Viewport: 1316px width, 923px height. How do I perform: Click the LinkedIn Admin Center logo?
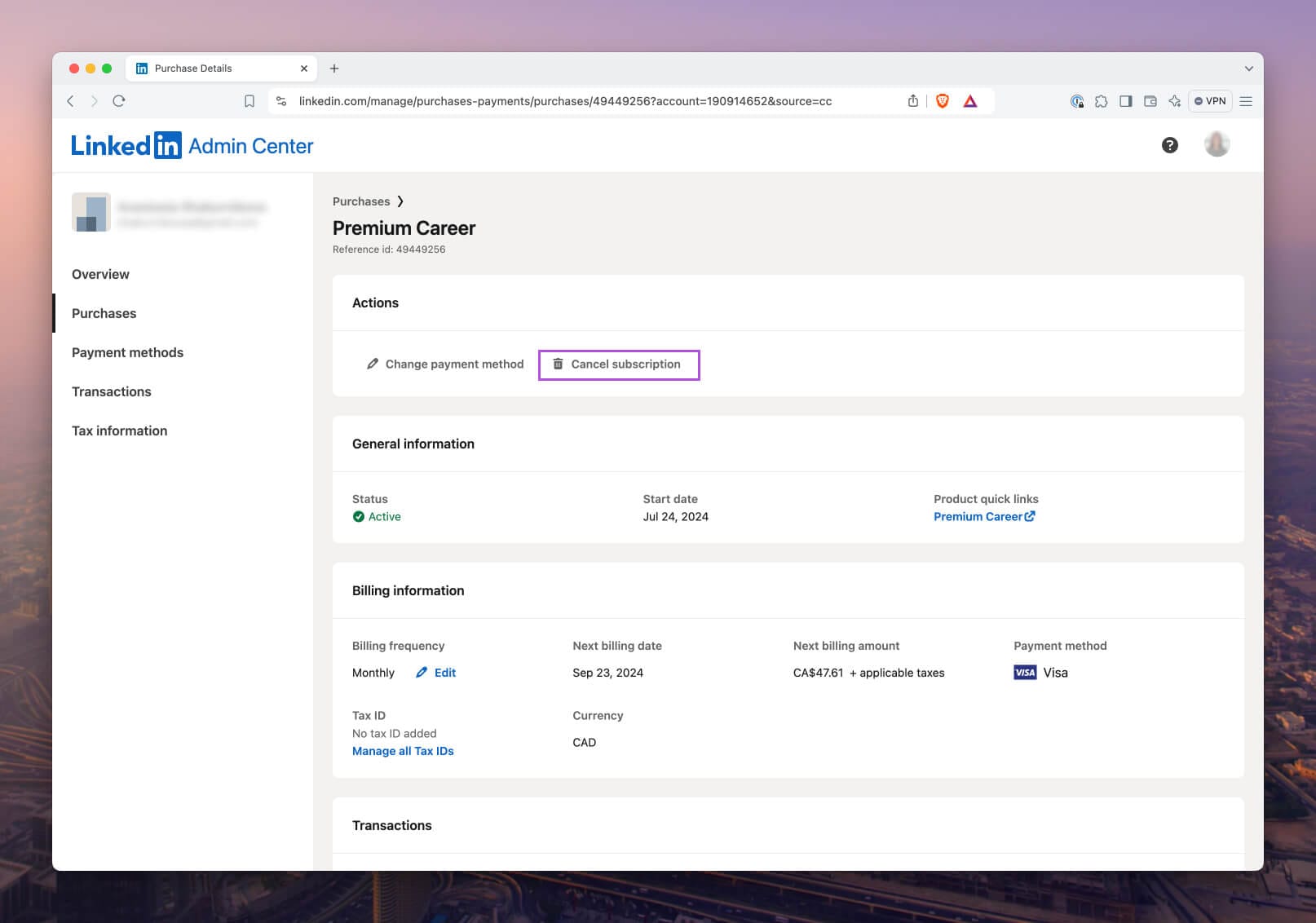[192, 145]
